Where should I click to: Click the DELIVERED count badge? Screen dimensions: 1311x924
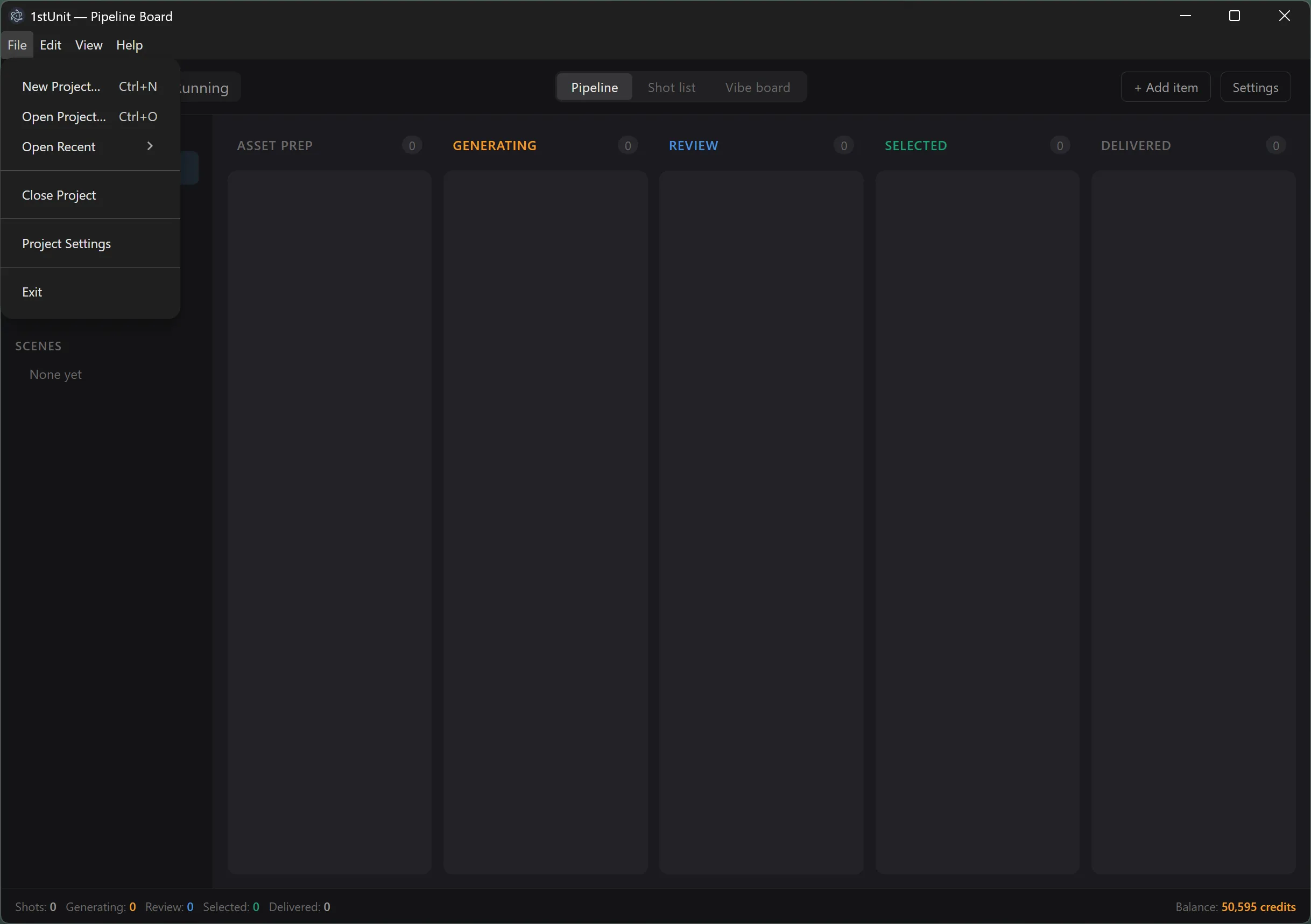[1275, 146]
